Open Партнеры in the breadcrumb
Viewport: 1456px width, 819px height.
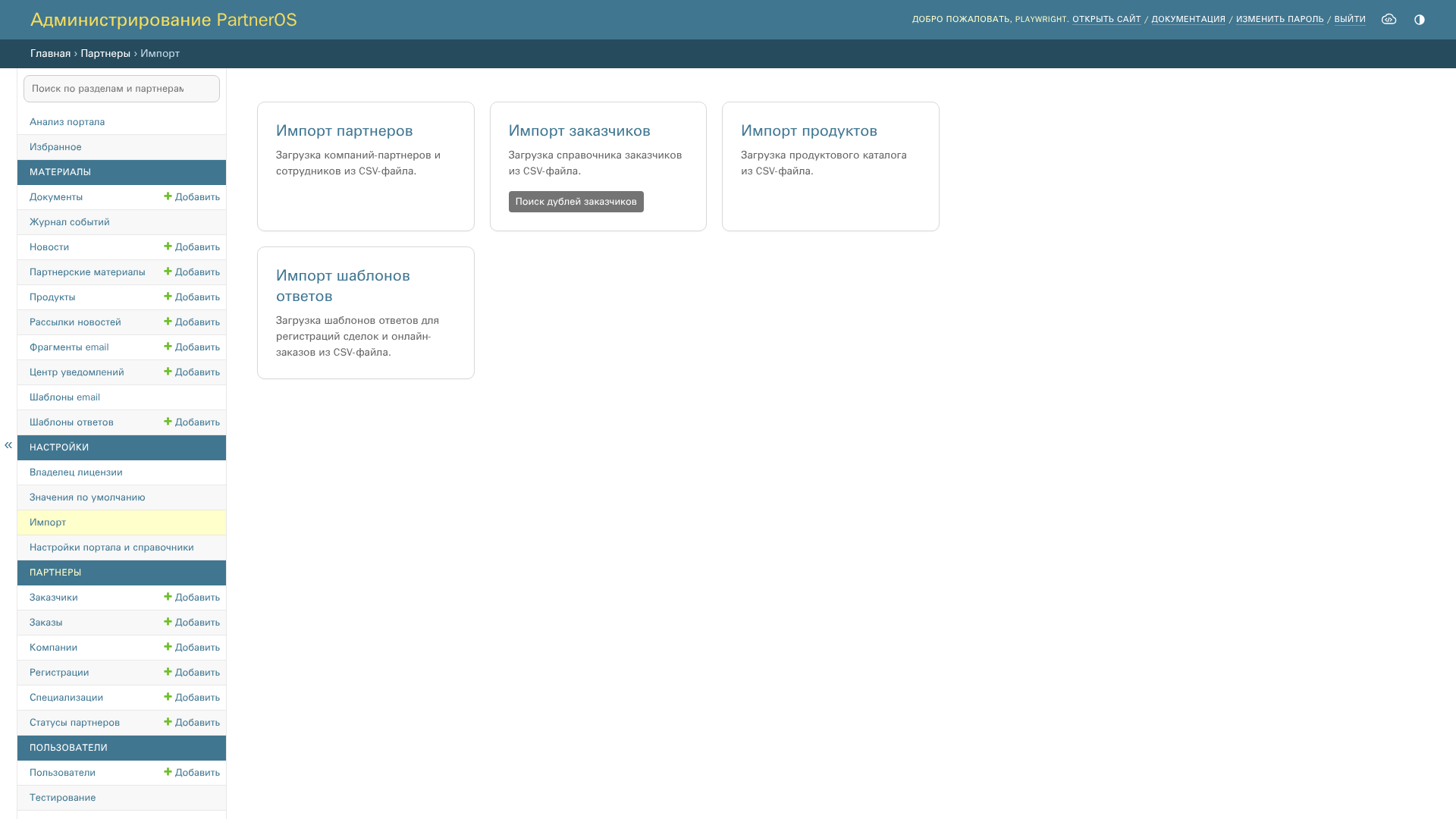[105, 54]
